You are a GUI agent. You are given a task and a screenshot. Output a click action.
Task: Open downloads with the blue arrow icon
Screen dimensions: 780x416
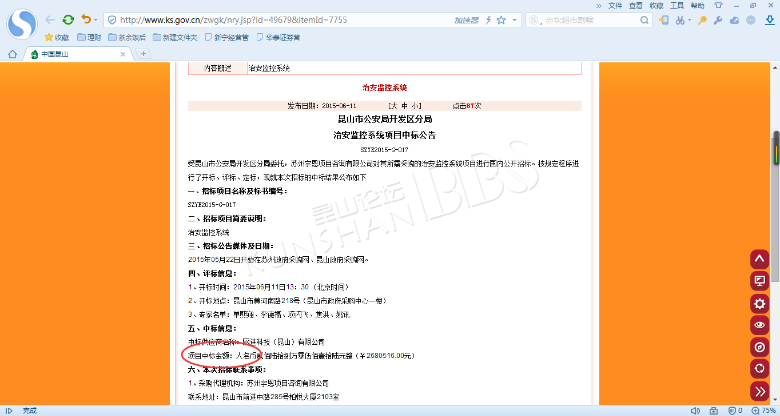tap(770, 20)
